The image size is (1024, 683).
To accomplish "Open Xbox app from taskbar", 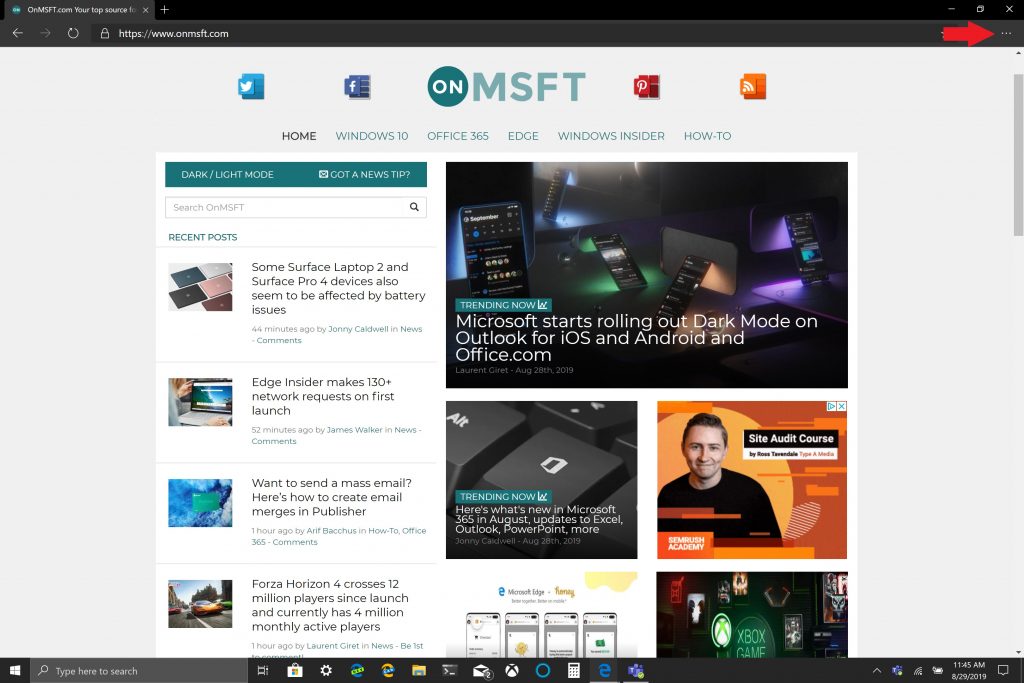I will tap(512, 671).
